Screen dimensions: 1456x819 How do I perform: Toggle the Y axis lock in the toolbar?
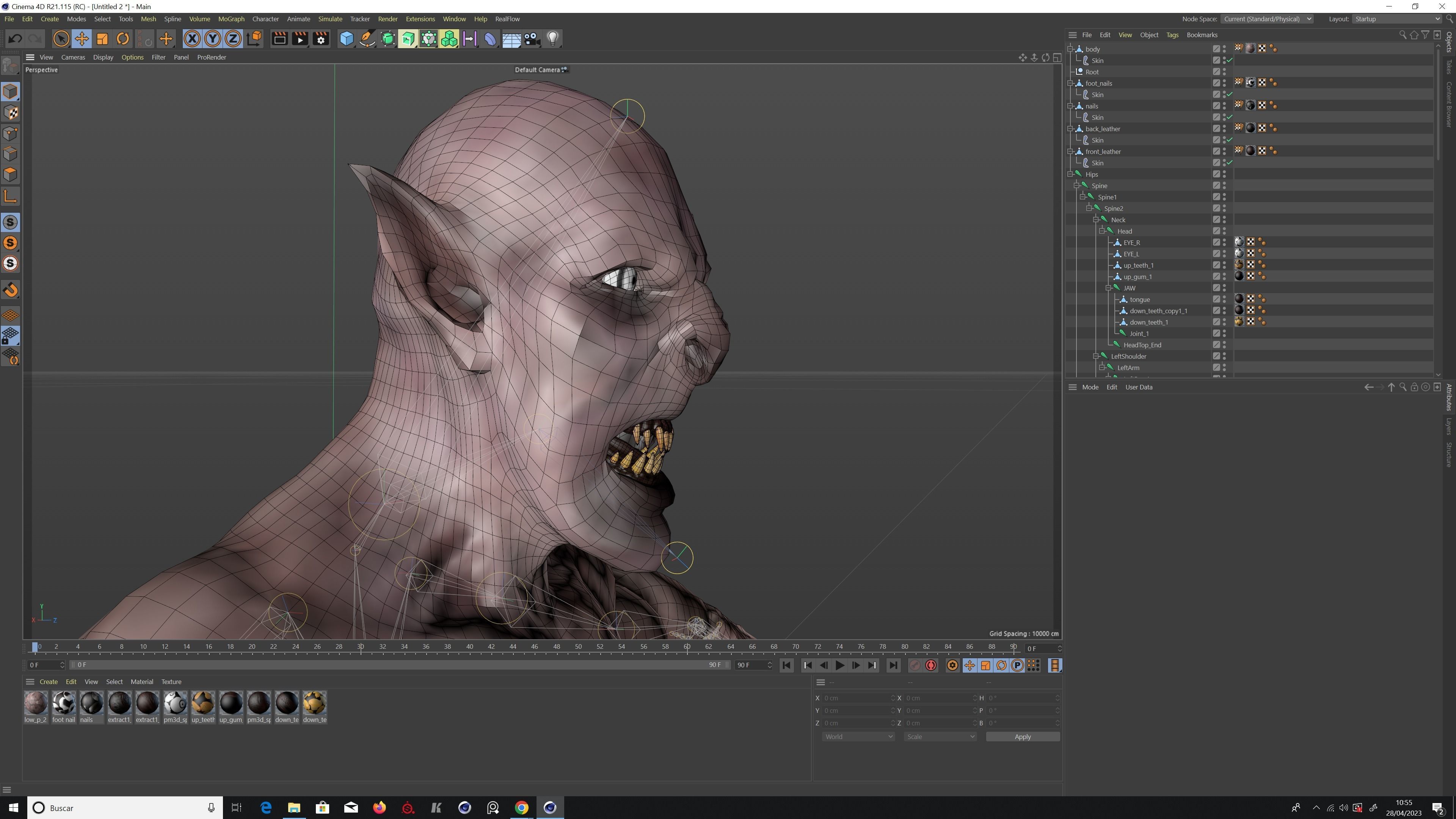(x=212, y=38)
